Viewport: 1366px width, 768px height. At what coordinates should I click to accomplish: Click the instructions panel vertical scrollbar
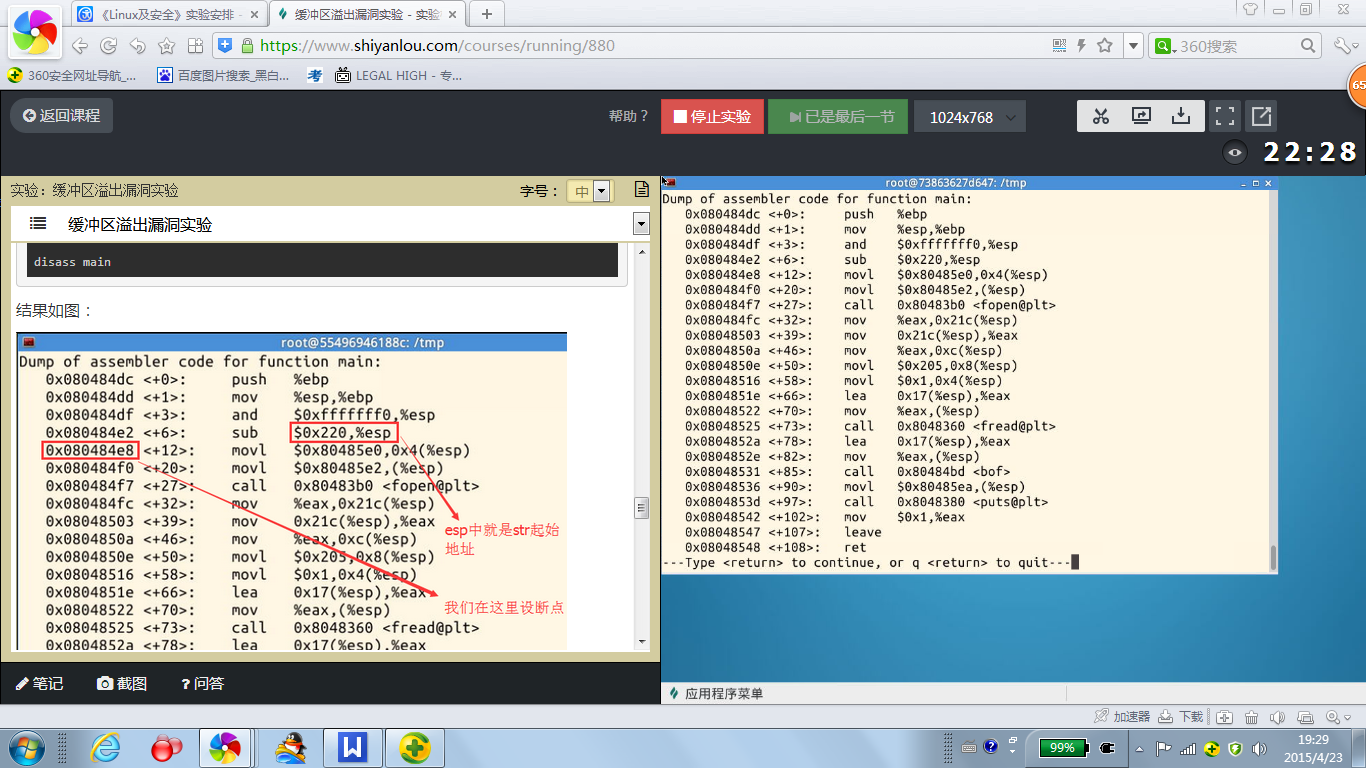click(x=642, y=508)
